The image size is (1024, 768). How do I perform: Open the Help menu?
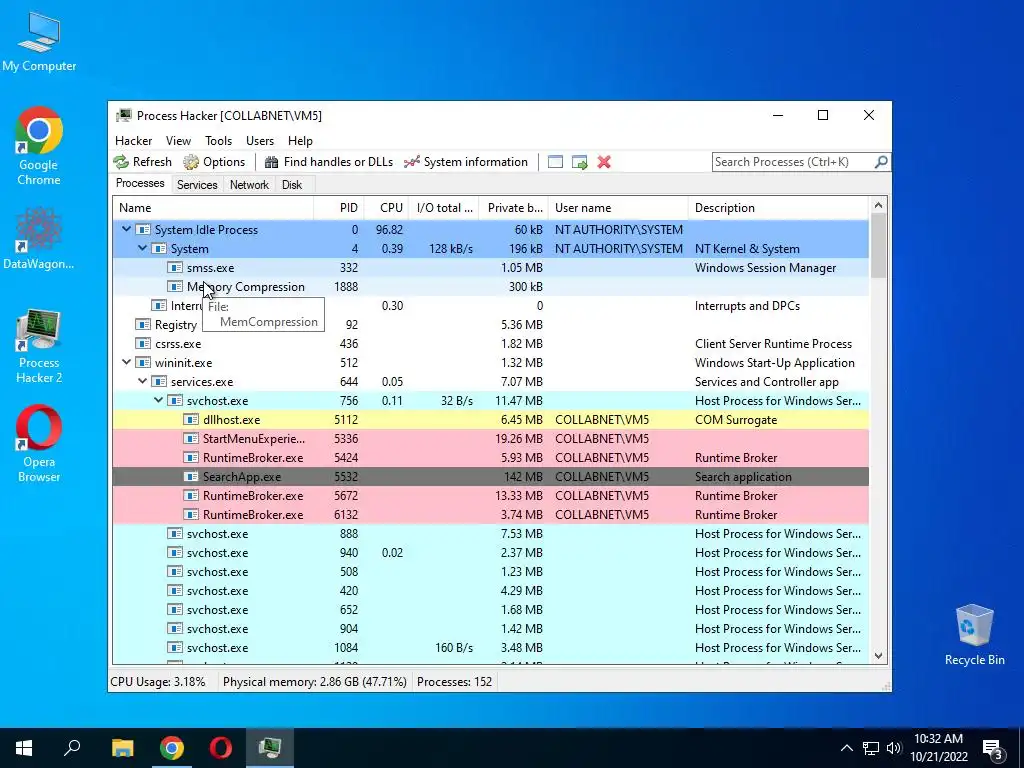300,141
